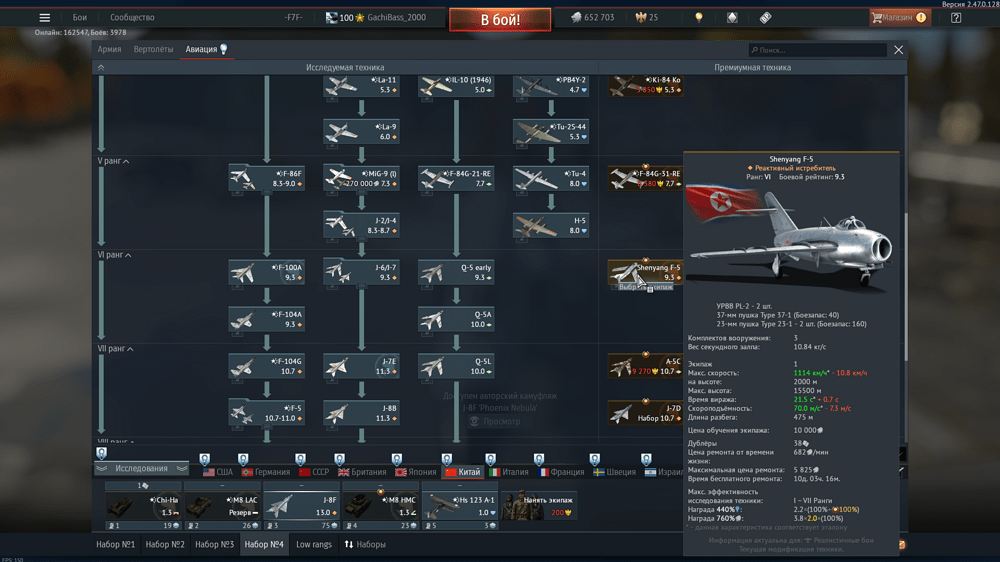Switch nation to Япония
The height and width of the screenshot is (562, 1000).
pos(416,472)
